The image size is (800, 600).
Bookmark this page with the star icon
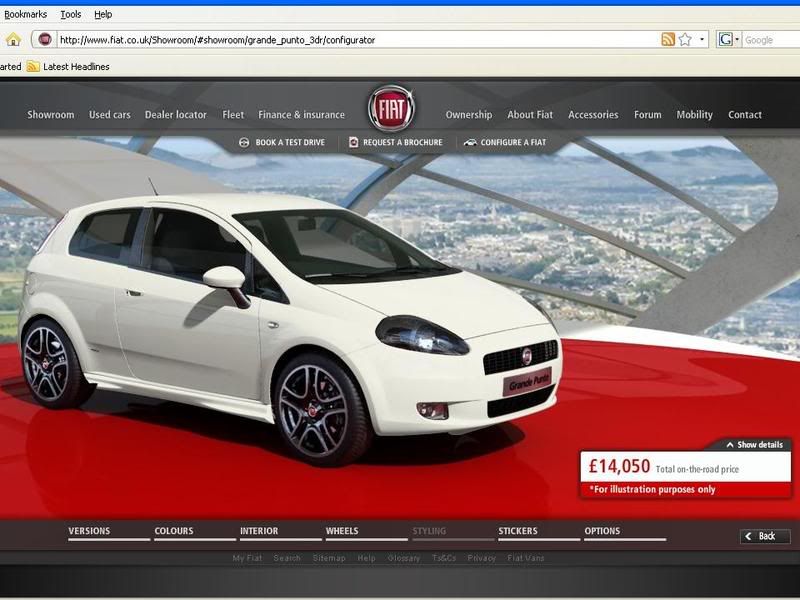click(685, 39)
